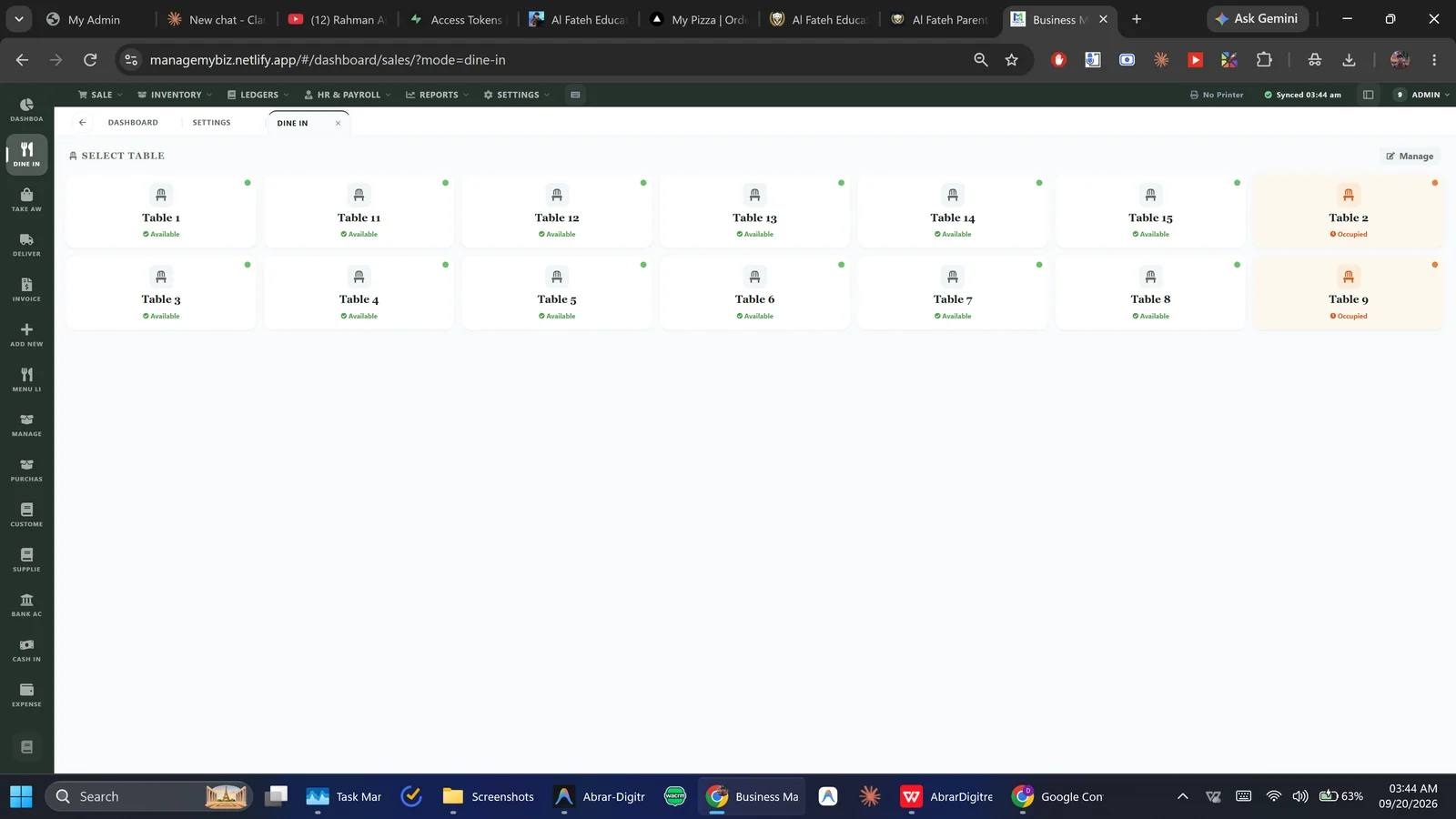Screen dimensions: 1456x819
Task: Select the occupied Table 2 card
Action: [1348, 211]
